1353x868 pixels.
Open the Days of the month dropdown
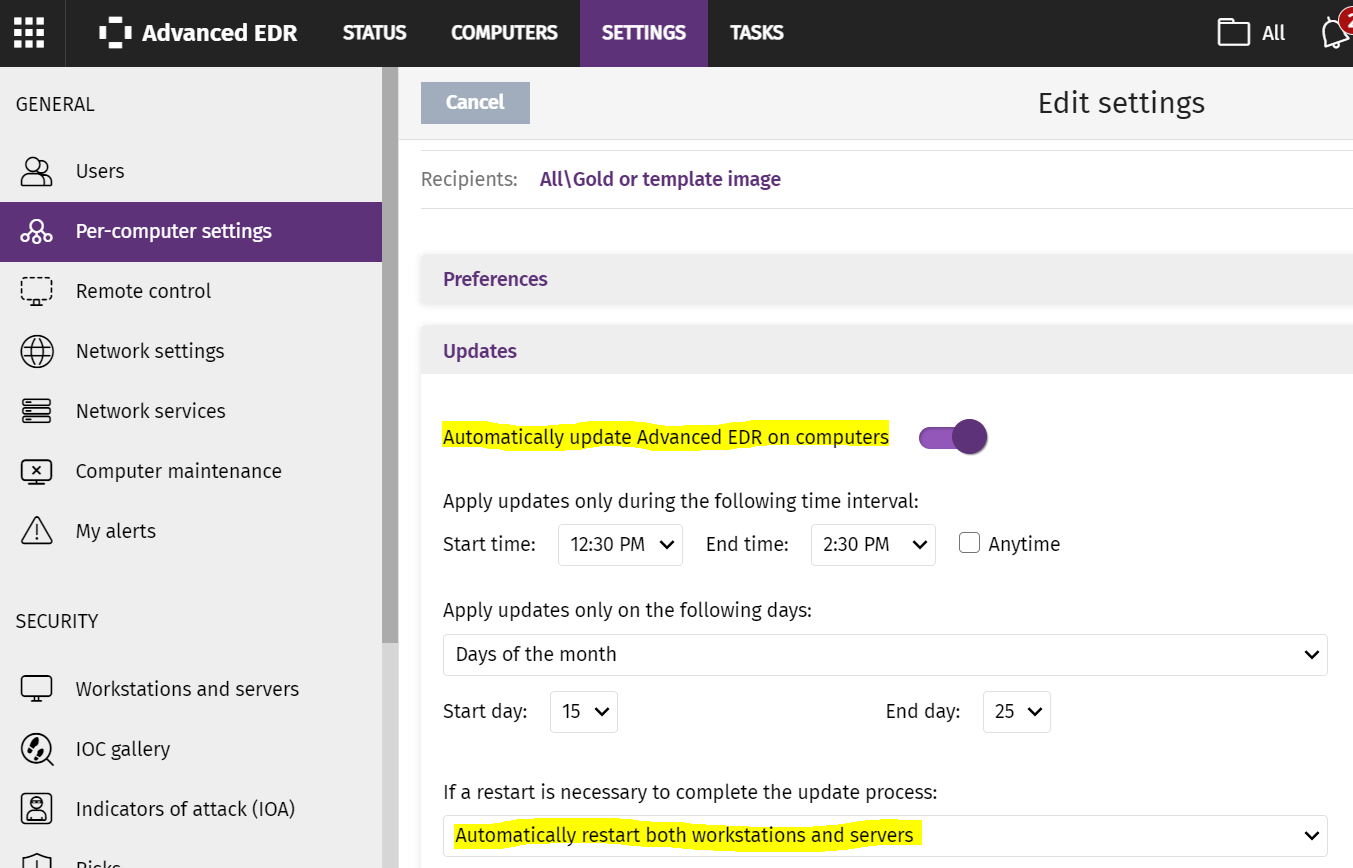coord(885,655)
